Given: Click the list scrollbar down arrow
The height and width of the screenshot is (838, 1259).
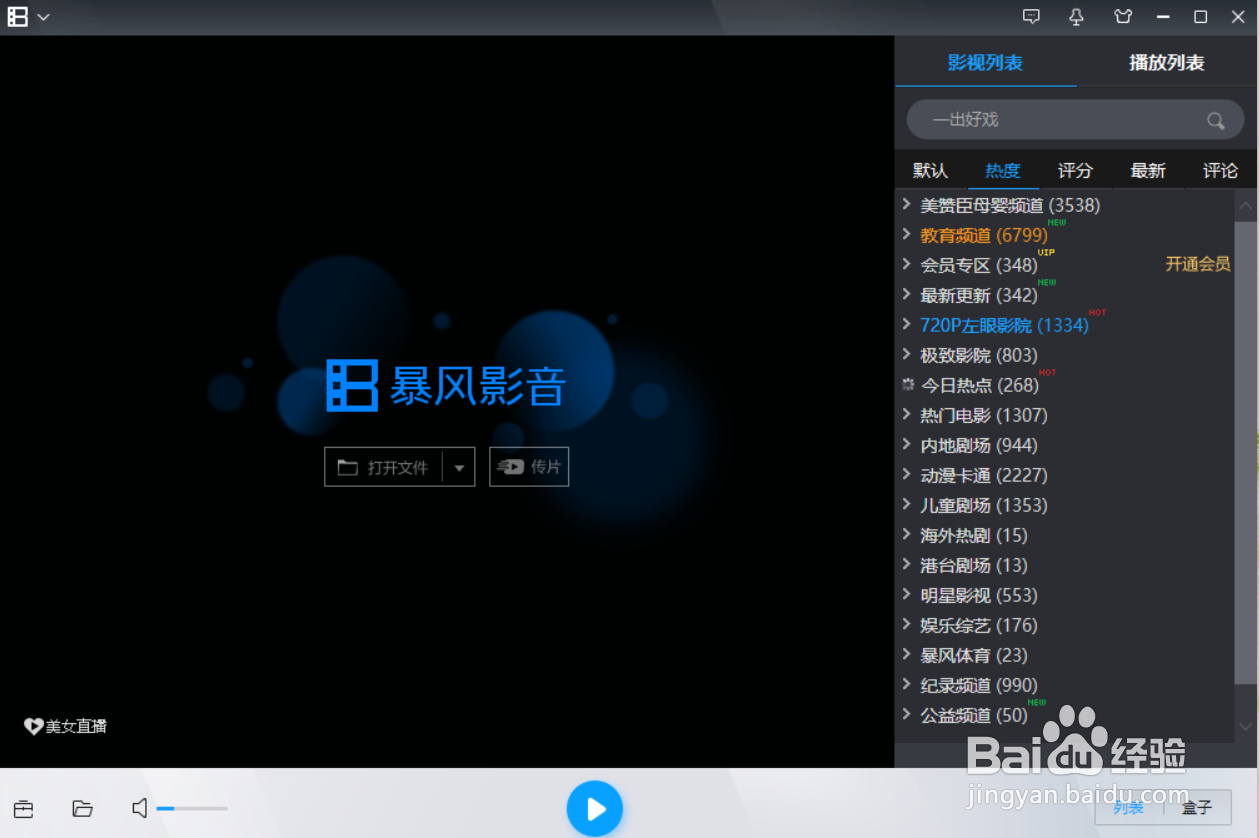Looking at the screenshot, I should pos(1246,726).
